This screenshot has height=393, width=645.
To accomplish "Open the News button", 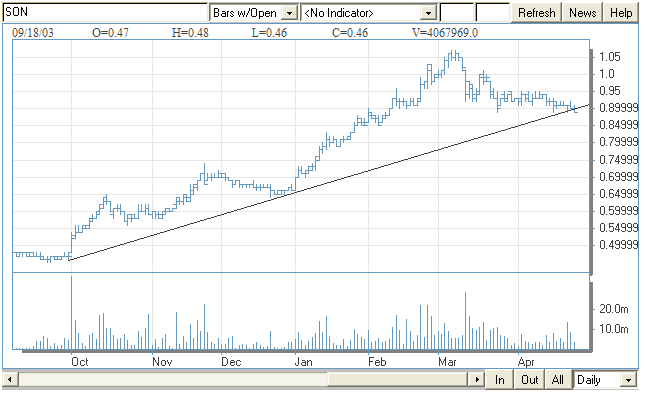I will click(x=582, y=12).
